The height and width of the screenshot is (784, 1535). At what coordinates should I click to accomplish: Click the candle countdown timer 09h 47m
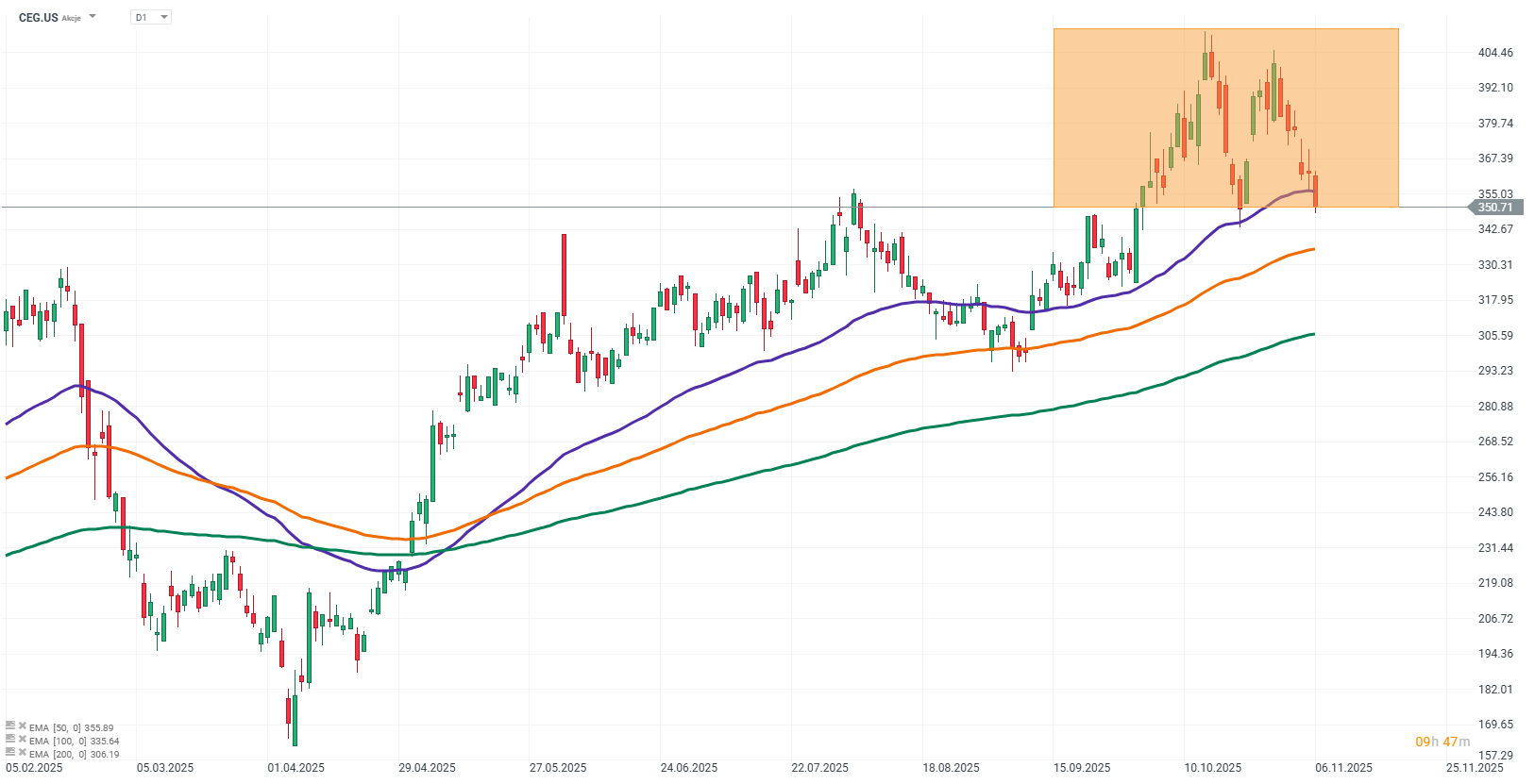point(1442,742)
